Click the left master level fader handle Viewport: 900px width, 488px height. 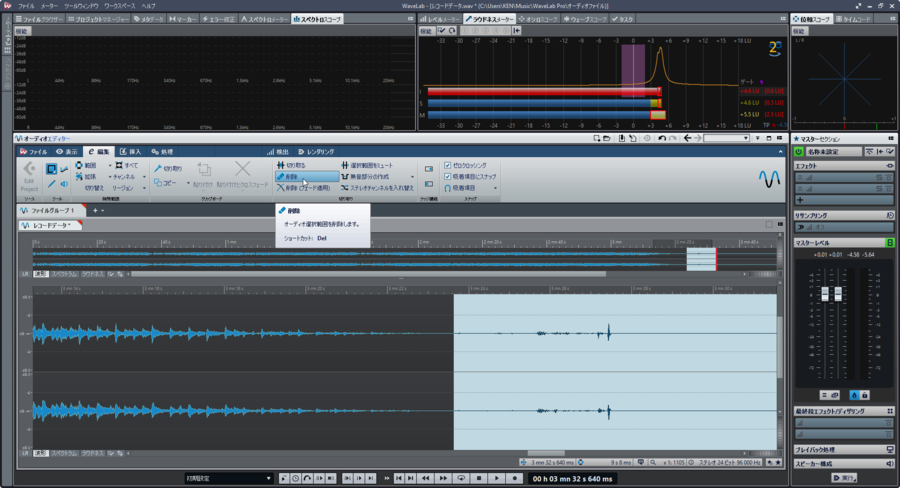(x=825, y=293)
